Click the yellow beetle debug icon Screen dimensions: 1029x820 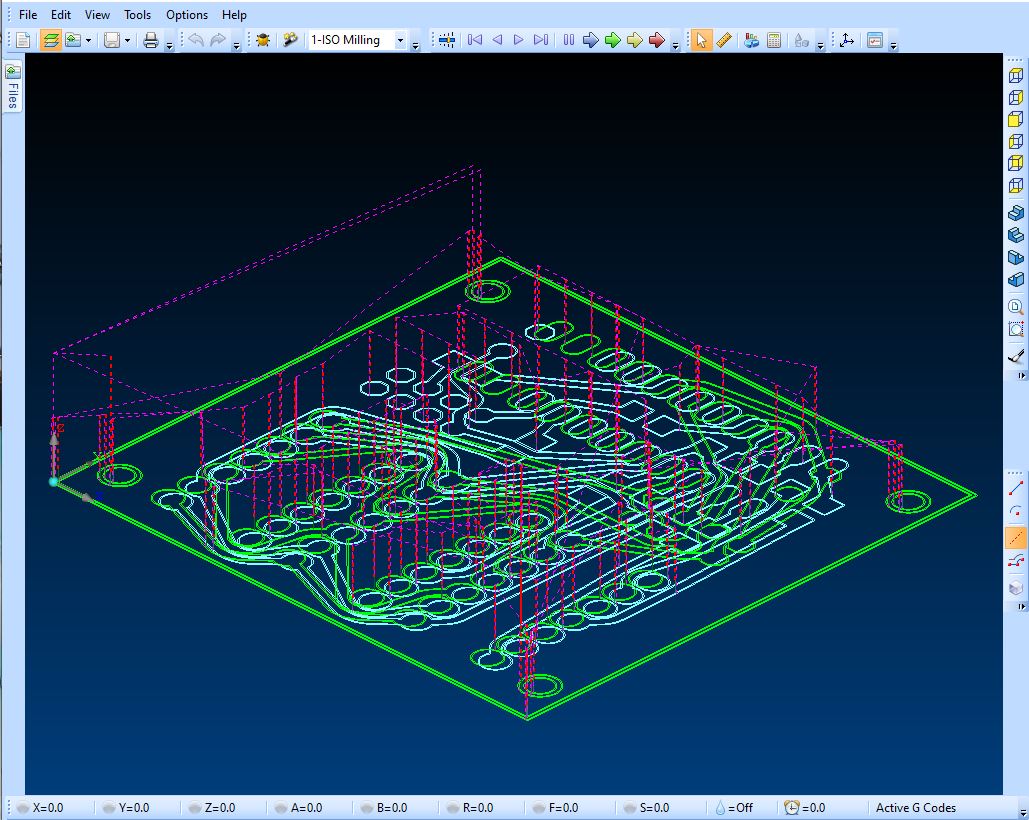263,40
